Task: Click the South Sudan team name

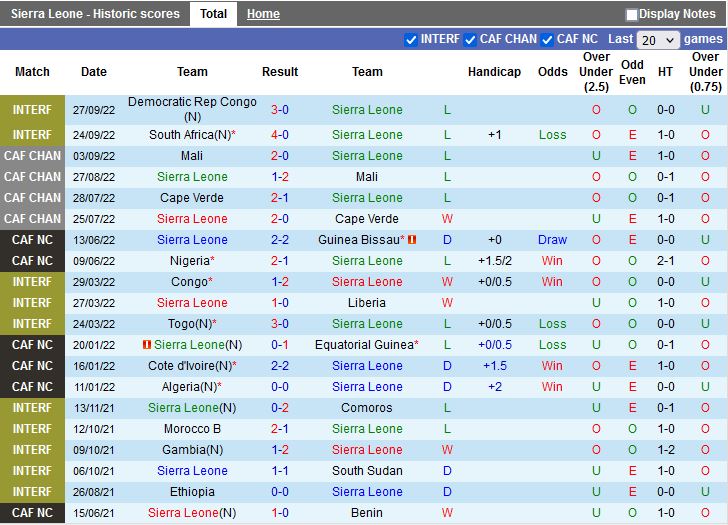Action: [x=367, y=471]
